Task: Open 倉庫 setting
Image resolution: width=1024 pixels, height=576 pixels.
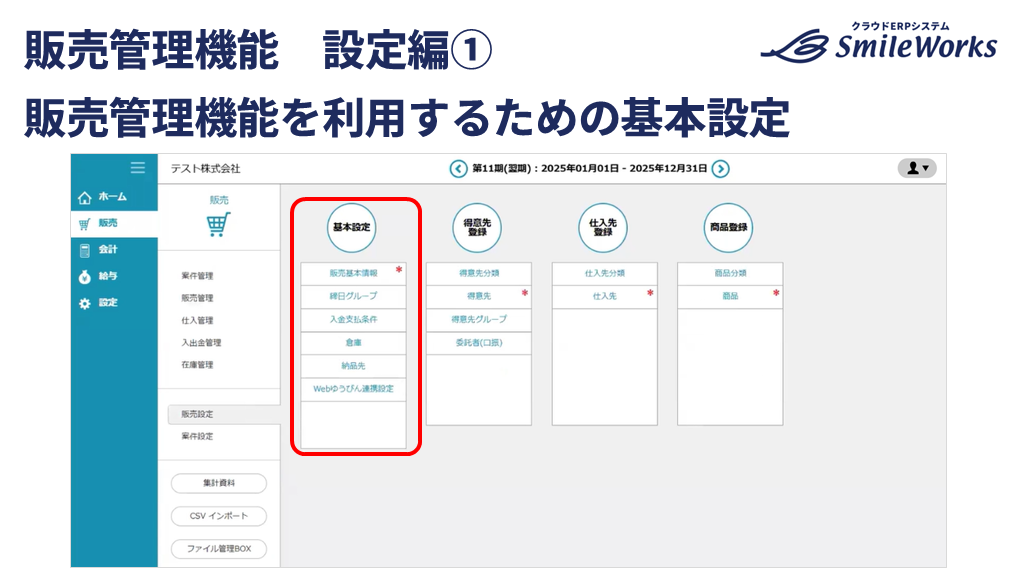Action: coord(353,342)
